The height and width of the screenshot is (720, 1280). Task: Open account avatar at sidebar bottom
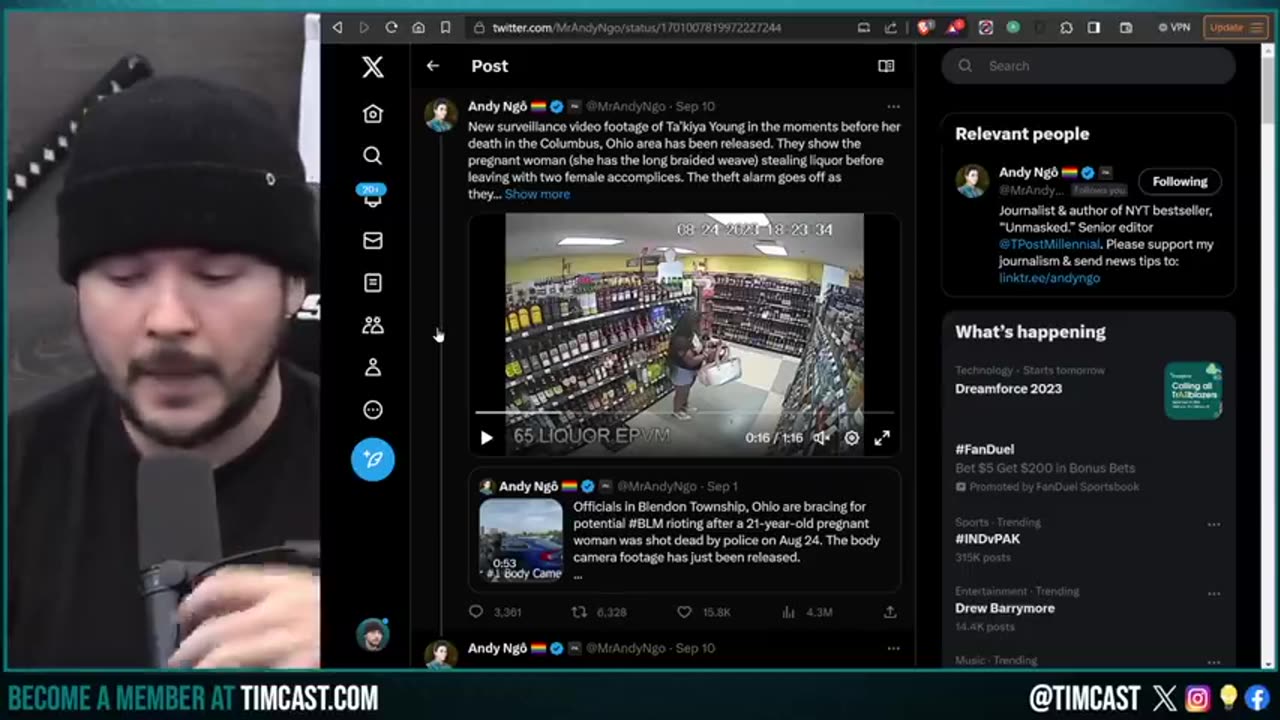[x=372, y=635]
